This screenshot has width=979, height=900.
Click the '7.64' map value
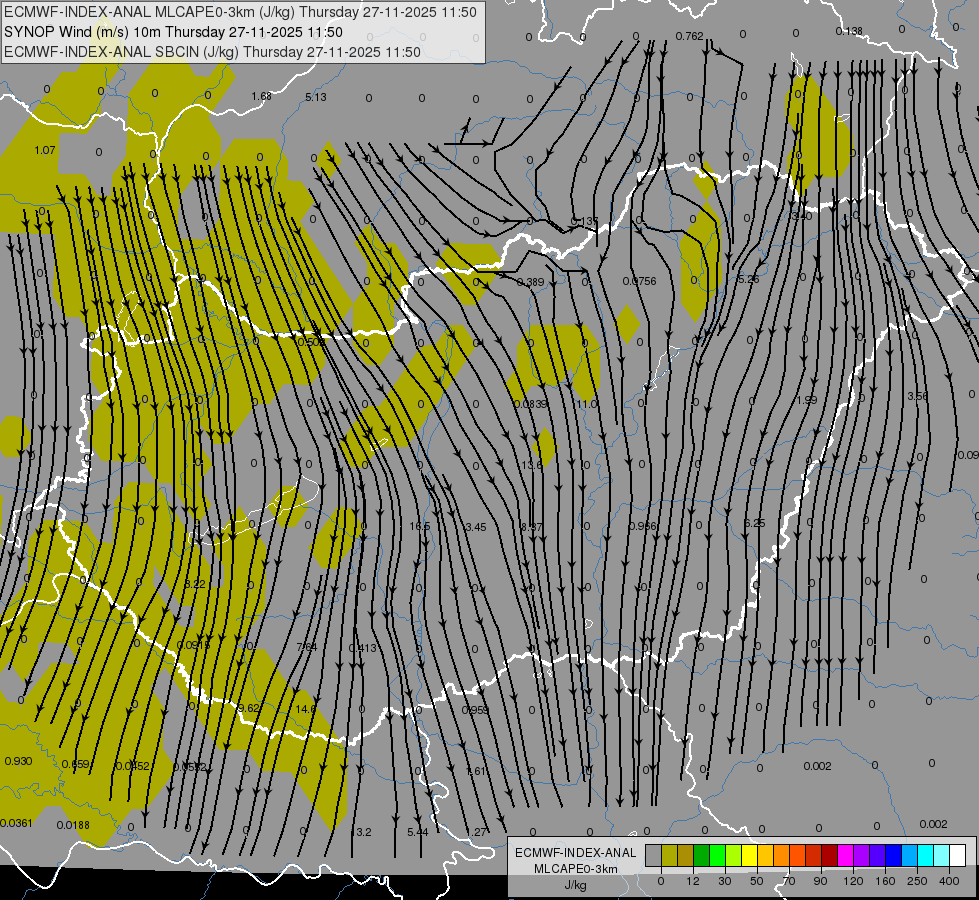click(307, 646)
